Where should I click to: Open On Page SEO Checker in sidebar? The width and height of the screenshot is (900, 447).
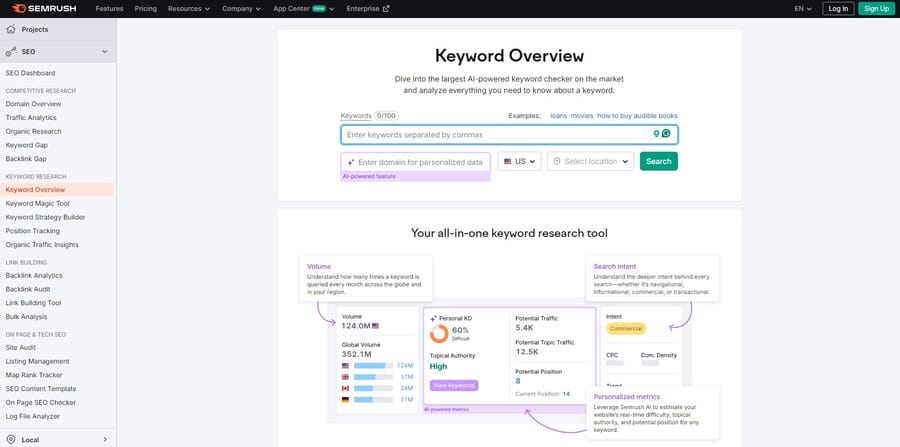coord(41,403)
